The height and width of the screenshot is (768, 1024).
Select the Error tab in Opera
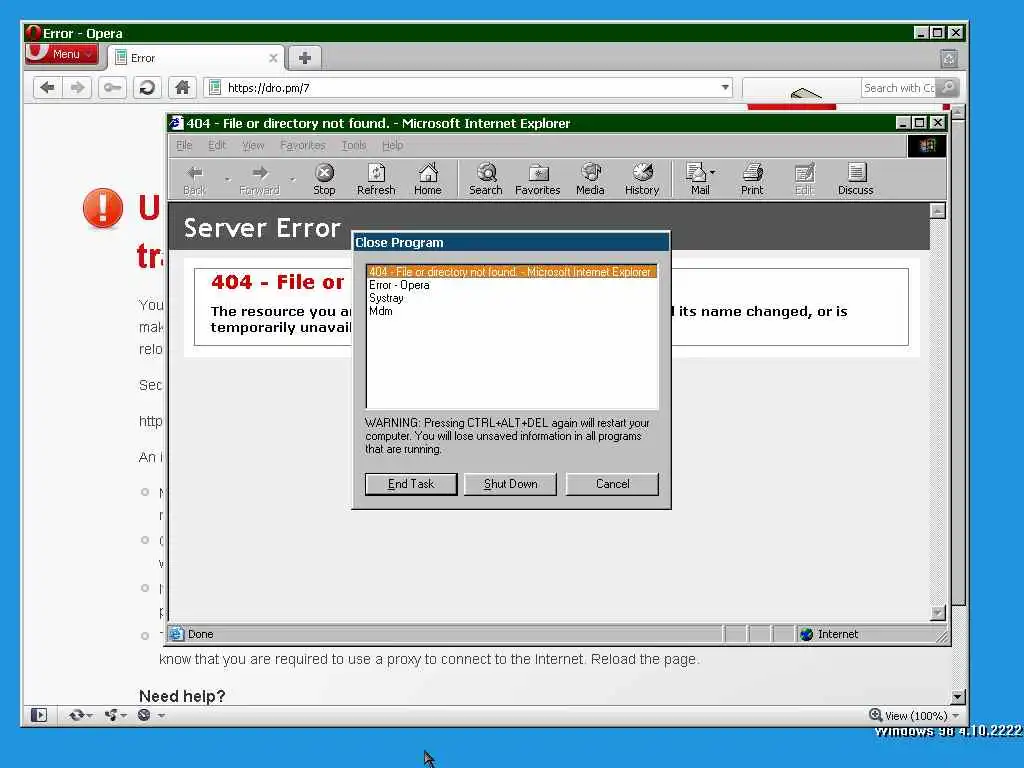coord(195,58)
